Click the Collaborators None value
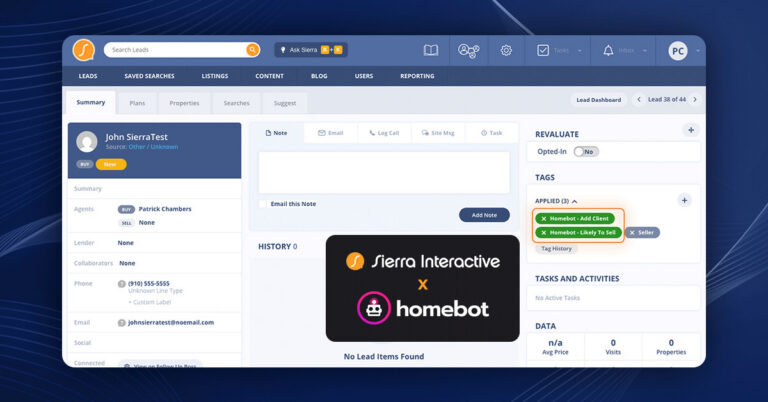Image resolution: width=768 pixels, height=402 pixels. (x=127, y=263)
